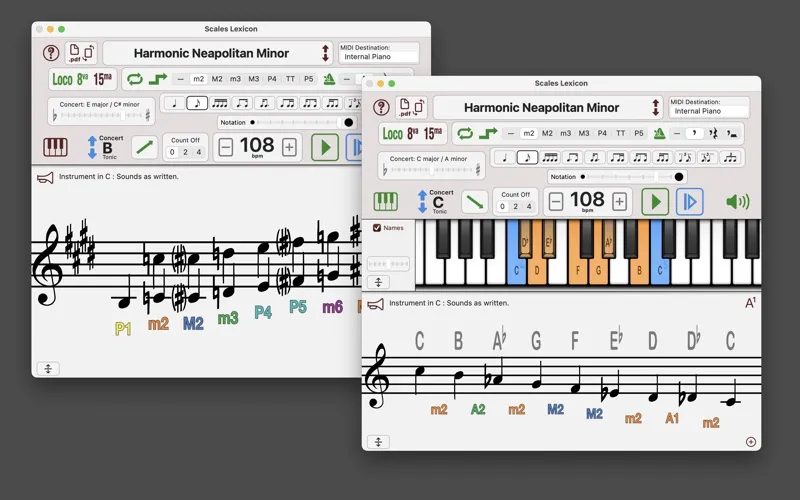Set Count Off to 2 in back window

click(x=185, y=152)
